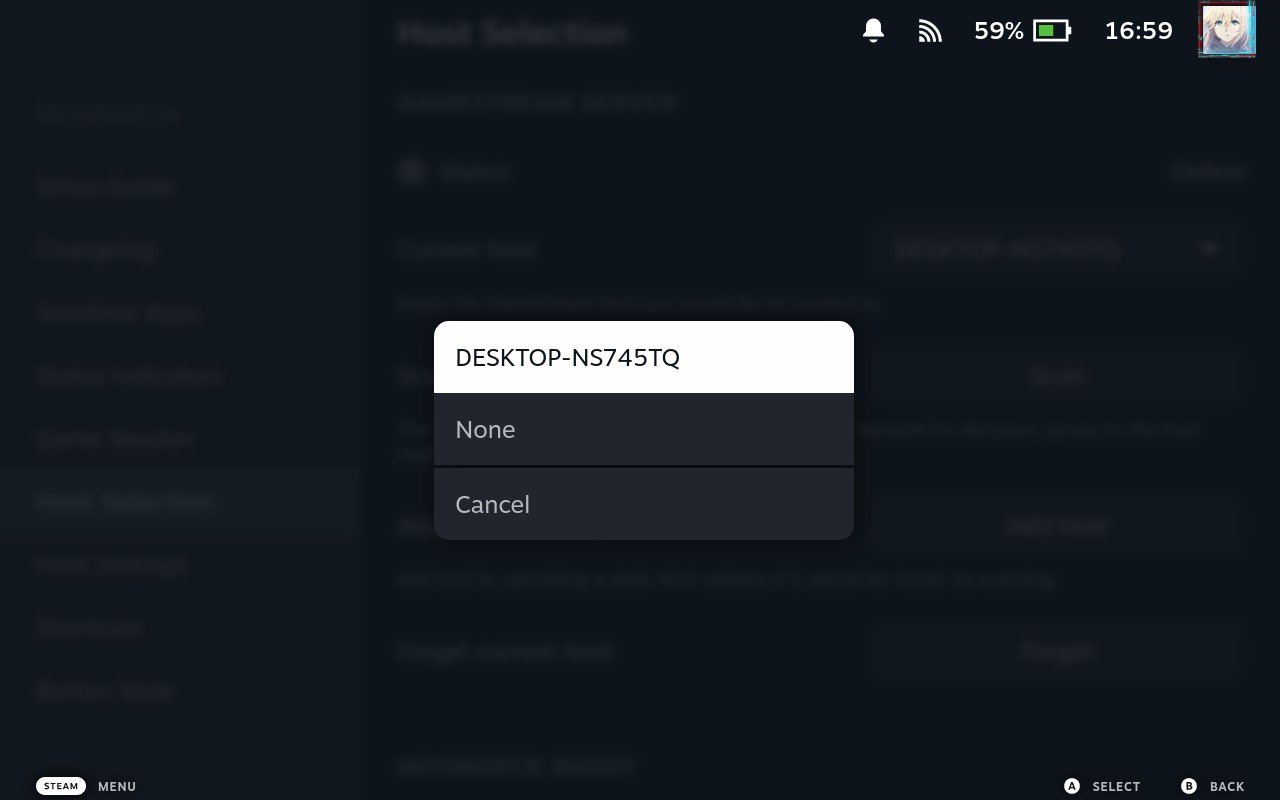Click the dimmed Scan button
The image size is (1280, 800).
(1056, 376)
